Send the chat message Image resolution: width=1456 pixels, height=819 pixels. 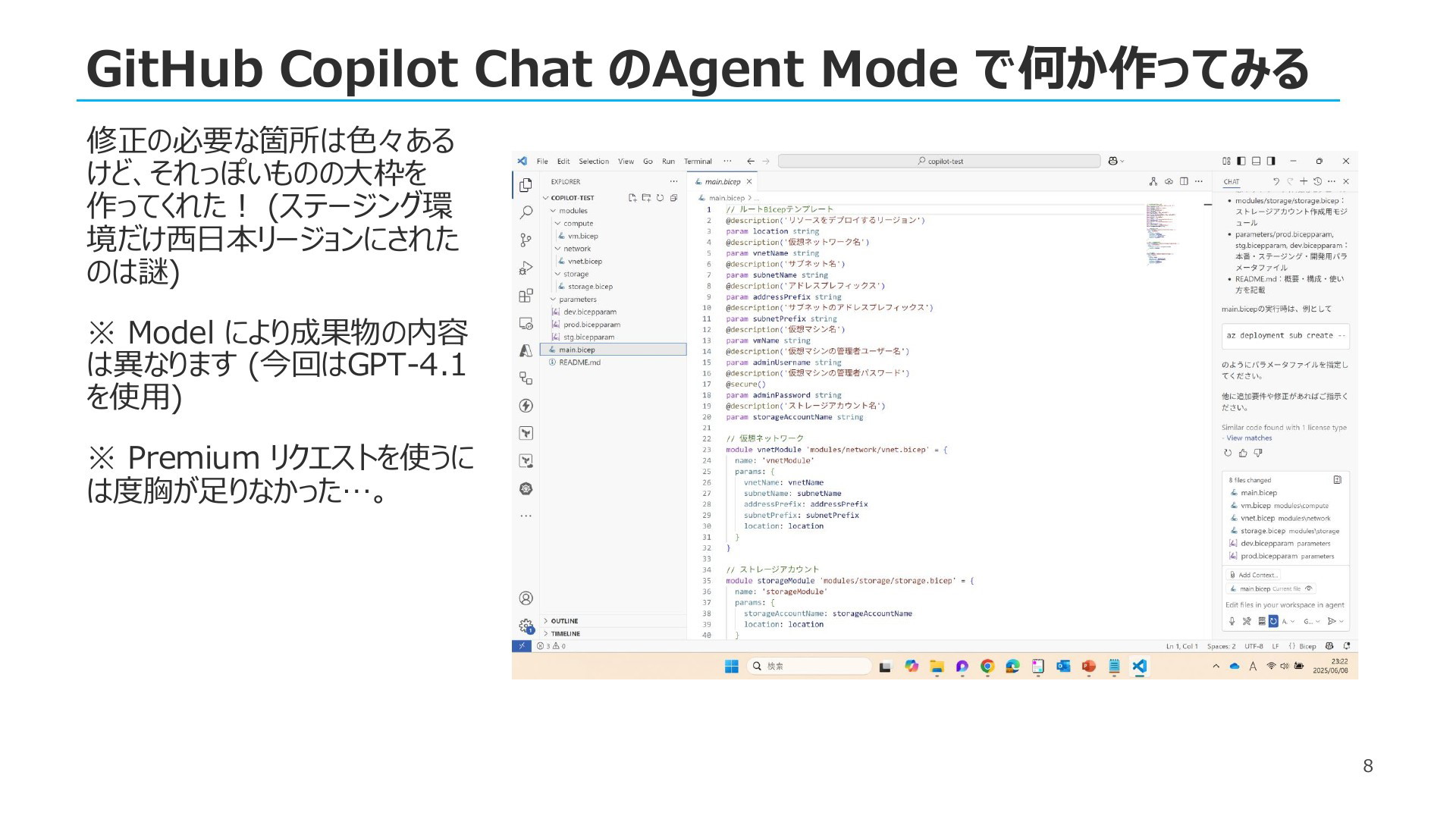pos(1331,621)
